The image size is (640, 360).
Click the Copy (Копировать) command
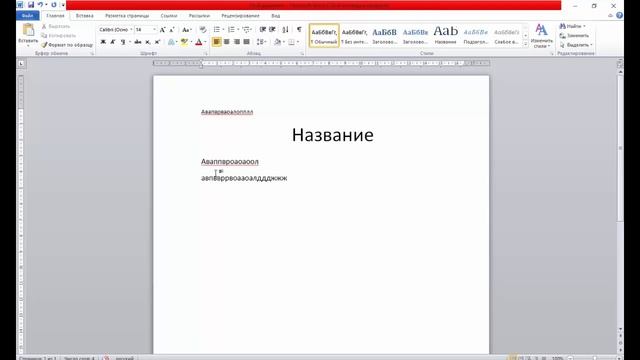coord(59,36)
